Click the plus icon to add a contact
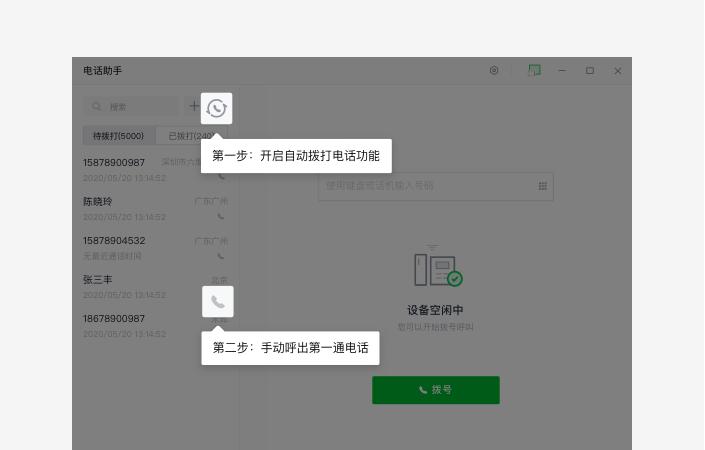Viewport: 705px width, 450px height. (194, 106)
